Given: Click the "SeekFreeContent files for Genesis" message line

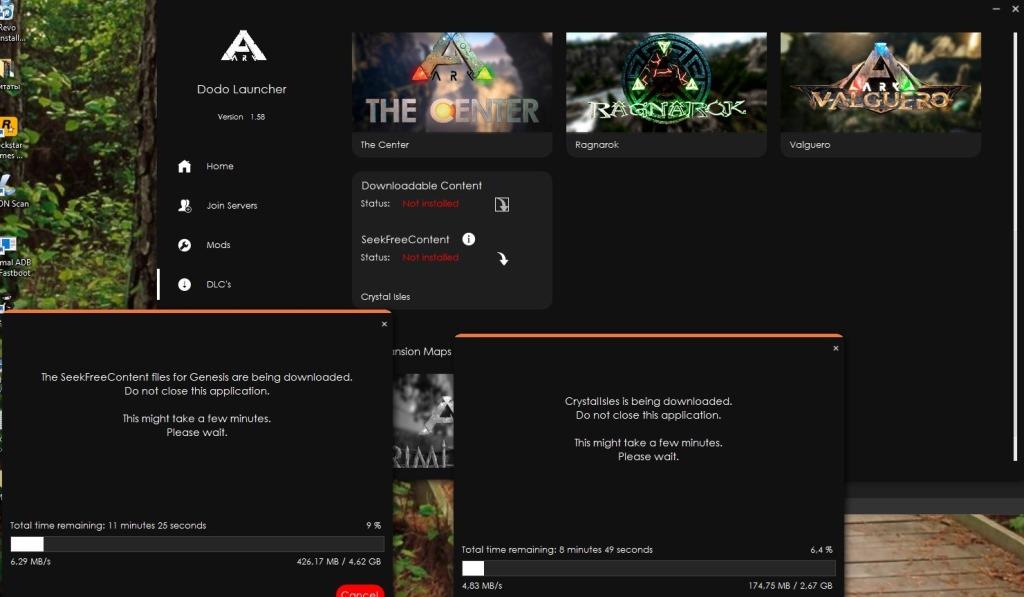Looking at the screenshot, I should [197, 377].
